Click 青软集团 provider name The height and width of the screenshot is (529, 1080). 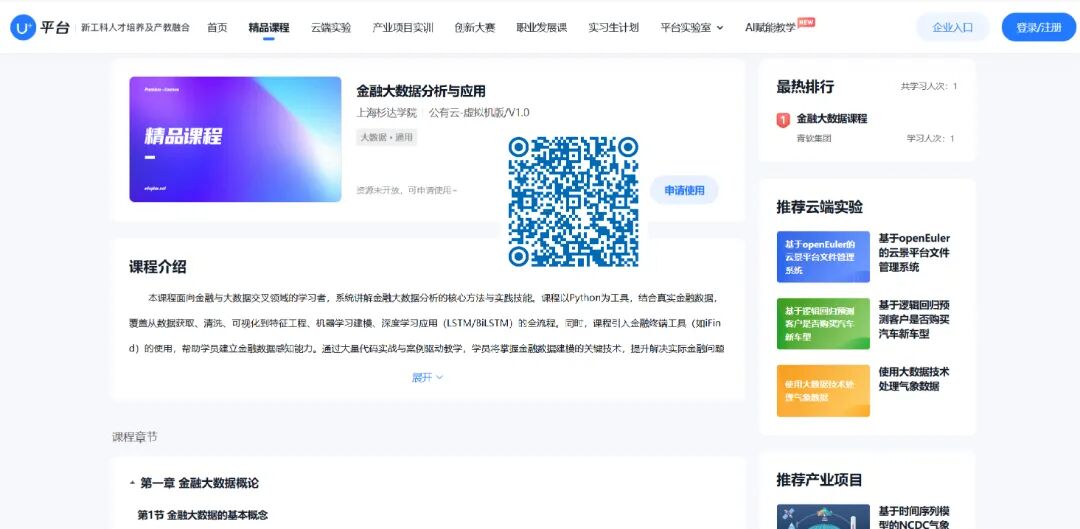[x=814, y=138]
